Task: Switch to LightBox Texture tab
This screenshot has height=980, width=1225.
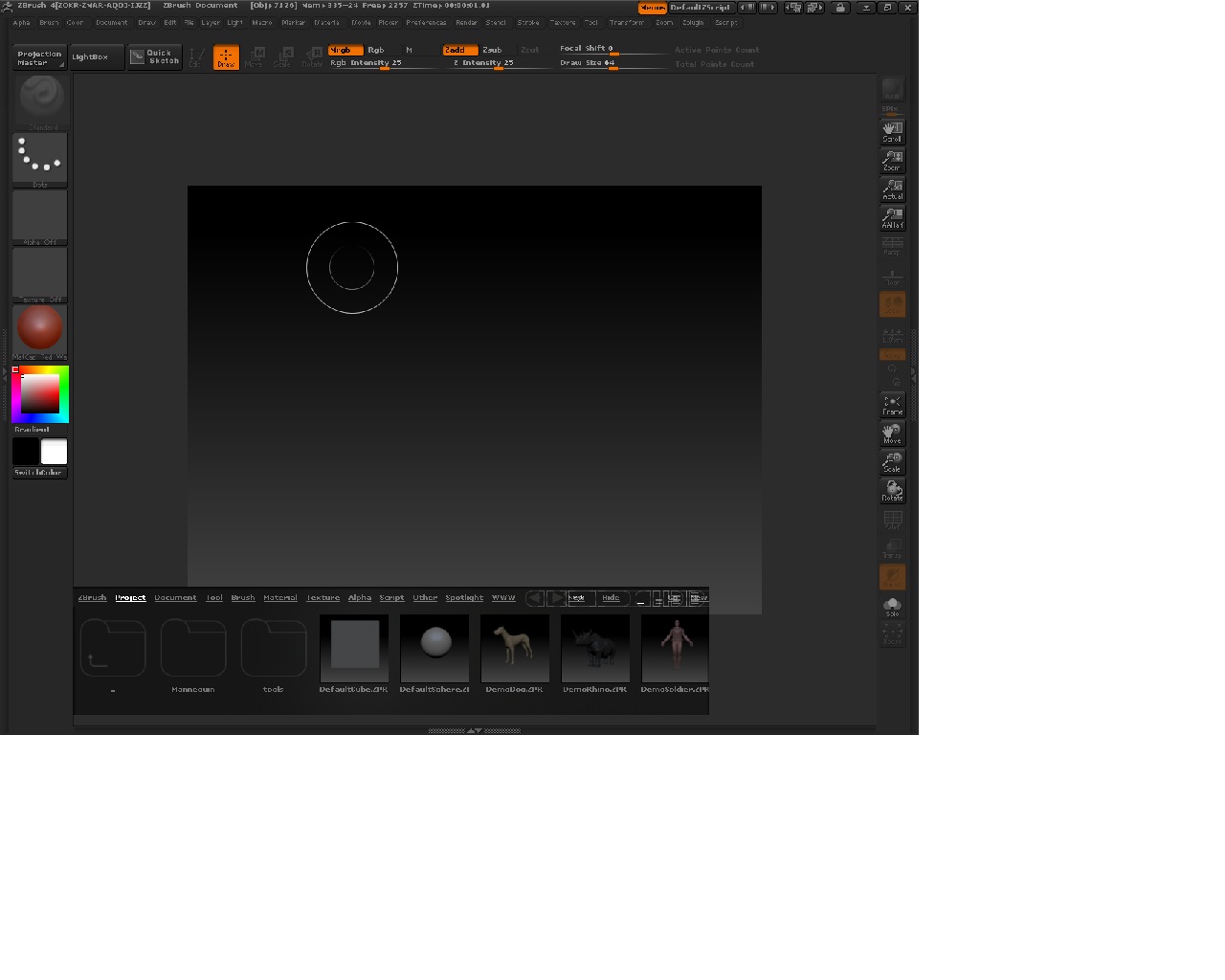Action: point(323,598)
